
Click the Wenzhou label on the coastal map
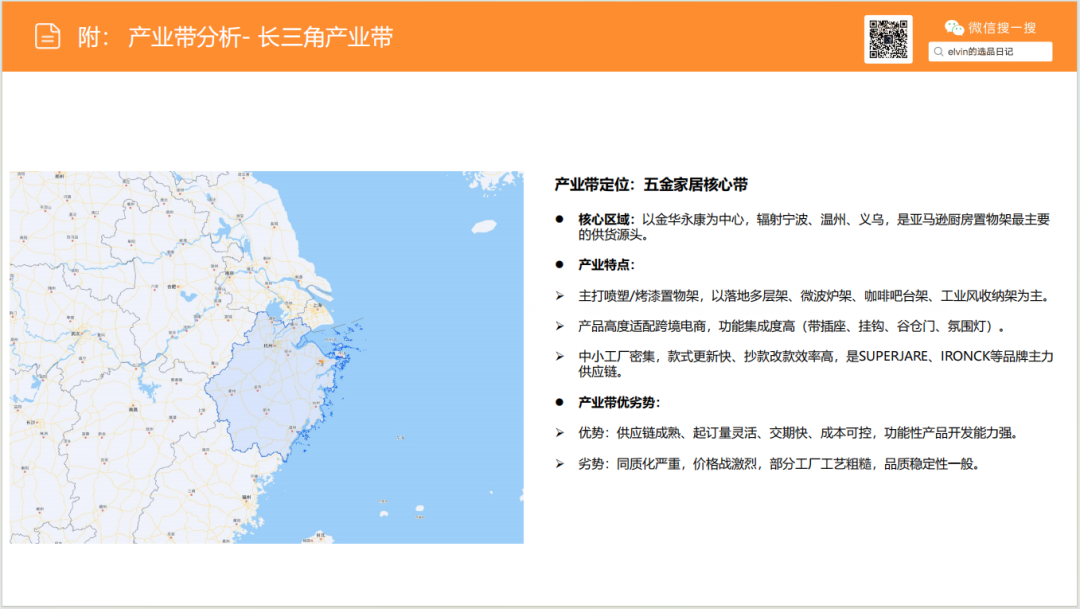pyautogui.click(x=292, y=428)
